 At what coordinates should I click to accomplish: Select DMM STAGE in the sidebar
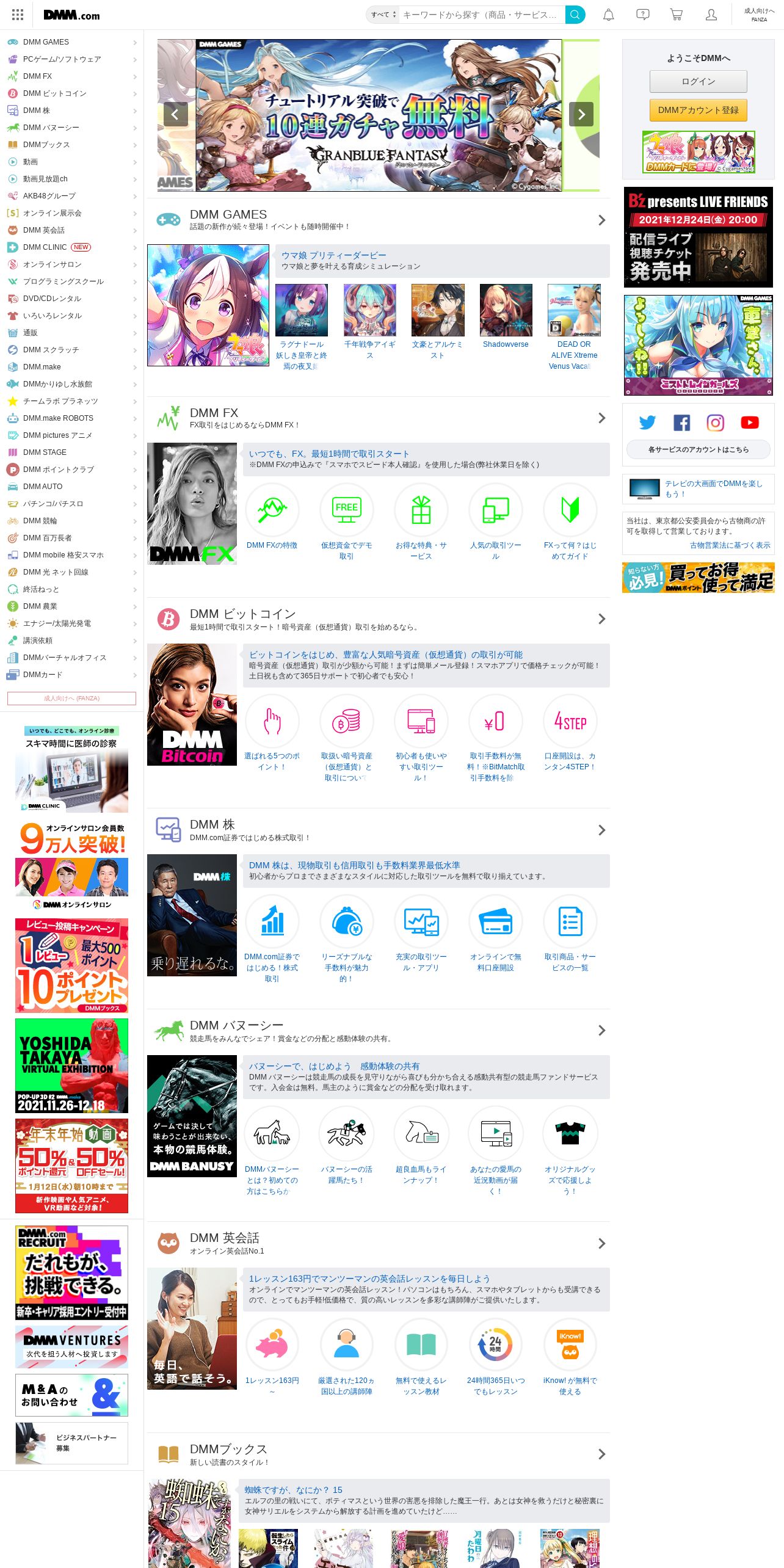pos(71,452)
